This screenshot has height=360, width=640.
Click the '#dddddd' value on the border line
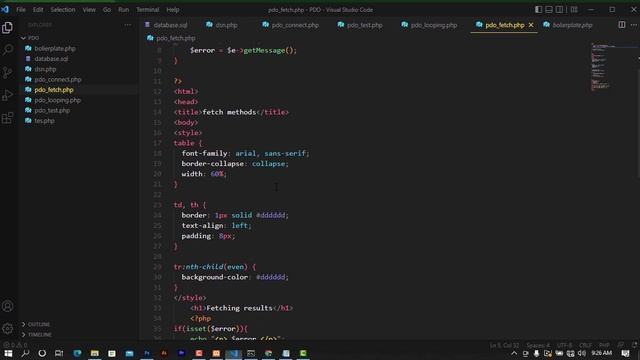pos(270,215)
